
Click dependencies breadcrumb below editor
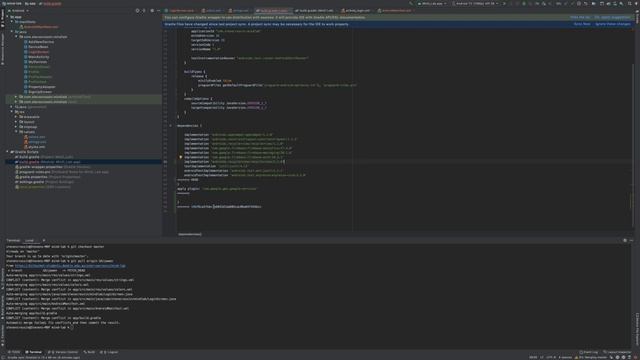coord(190,234)
